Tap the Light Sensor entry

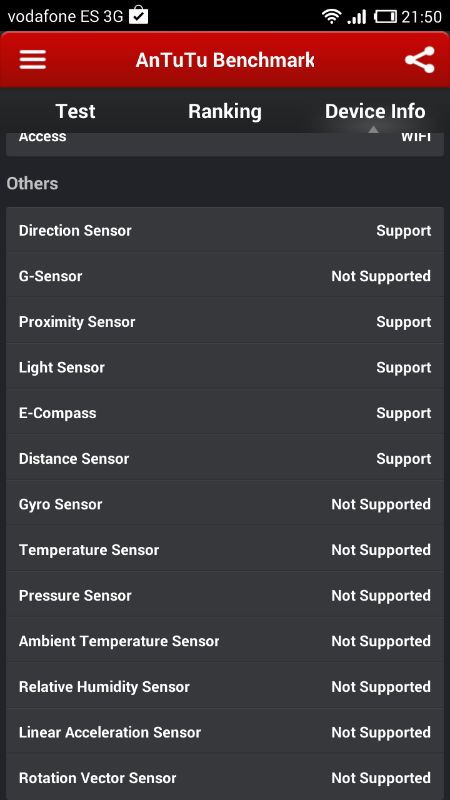[x=225, y=367]
